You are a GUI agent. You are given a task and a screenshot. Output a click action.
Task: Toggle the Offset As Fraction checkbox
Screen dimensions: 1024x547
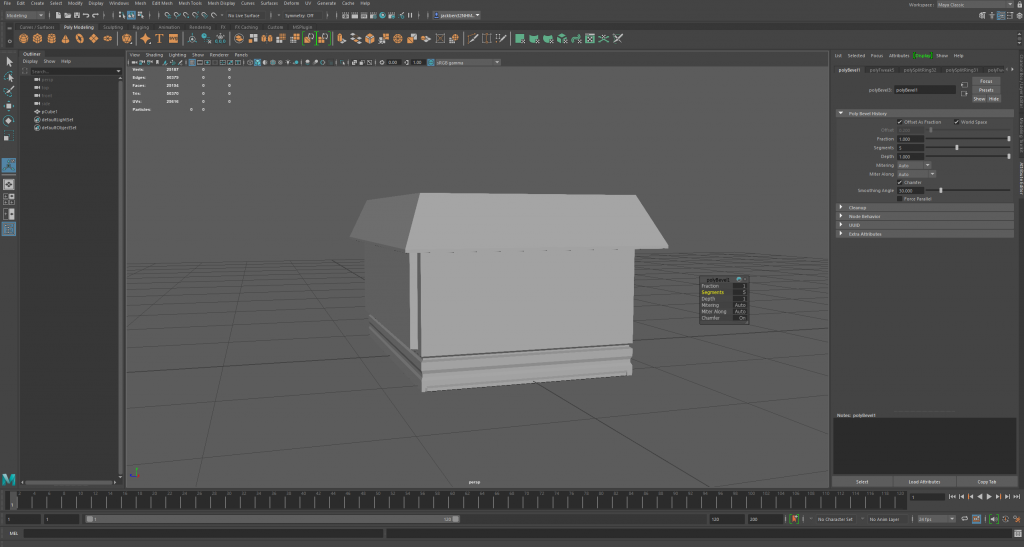point(900,122)
